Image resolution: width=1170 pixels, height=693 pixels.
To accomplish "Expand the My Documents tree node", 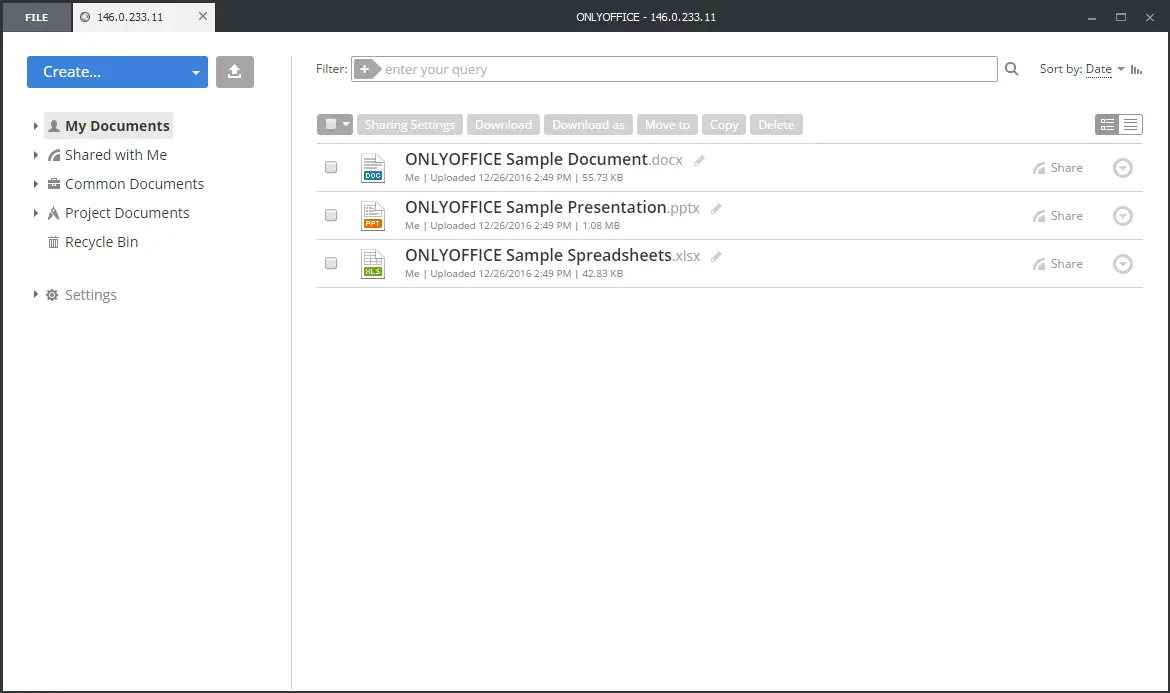I will point(35,126).
